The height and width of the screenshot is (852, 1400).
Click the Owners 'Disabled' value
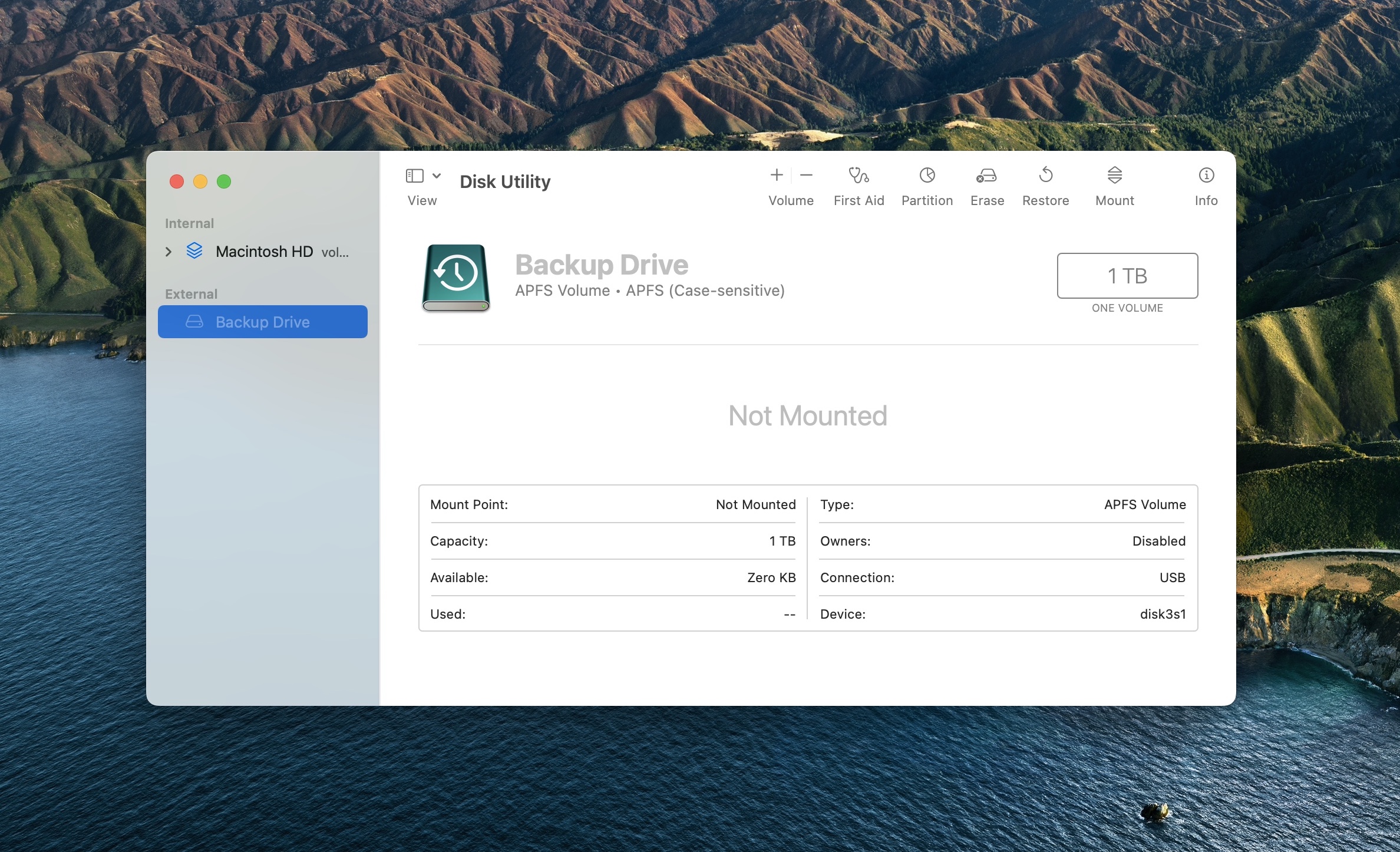(x=1159, y=541)
